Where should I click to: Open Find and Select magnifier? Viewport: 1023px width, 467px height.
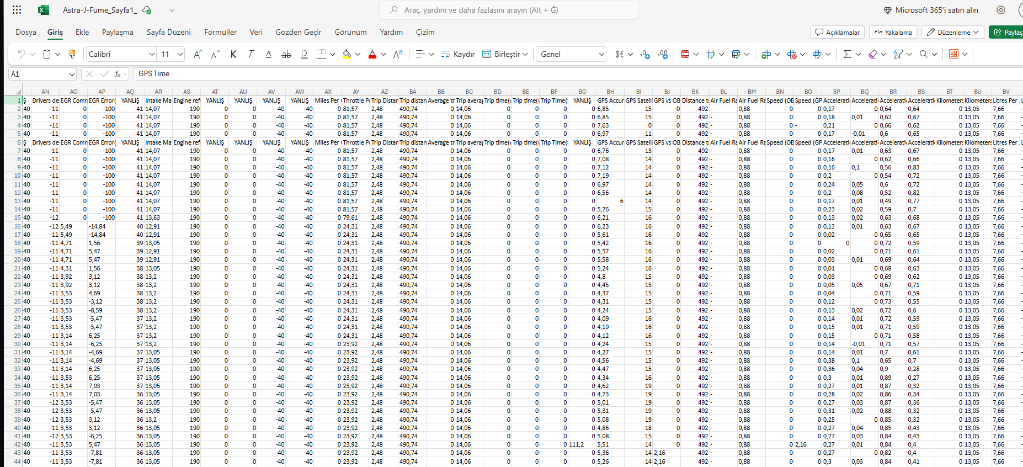tap(923, 54)
